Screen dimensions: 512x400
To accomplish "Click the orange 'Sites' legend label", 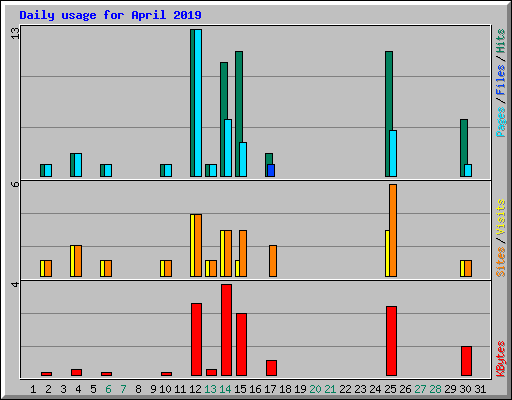I will [500, 262].
